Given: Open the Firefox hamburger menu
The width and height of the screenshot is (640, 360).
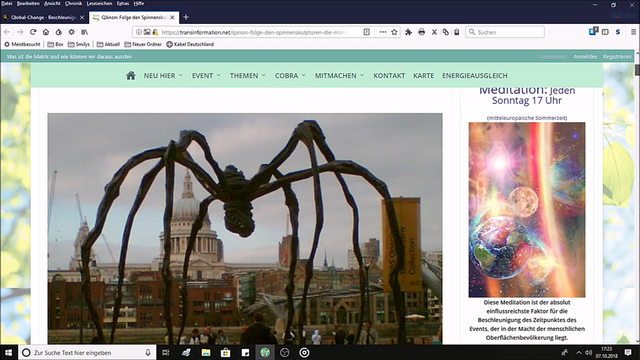Looking at the screenshot, I should click(633, 32).
